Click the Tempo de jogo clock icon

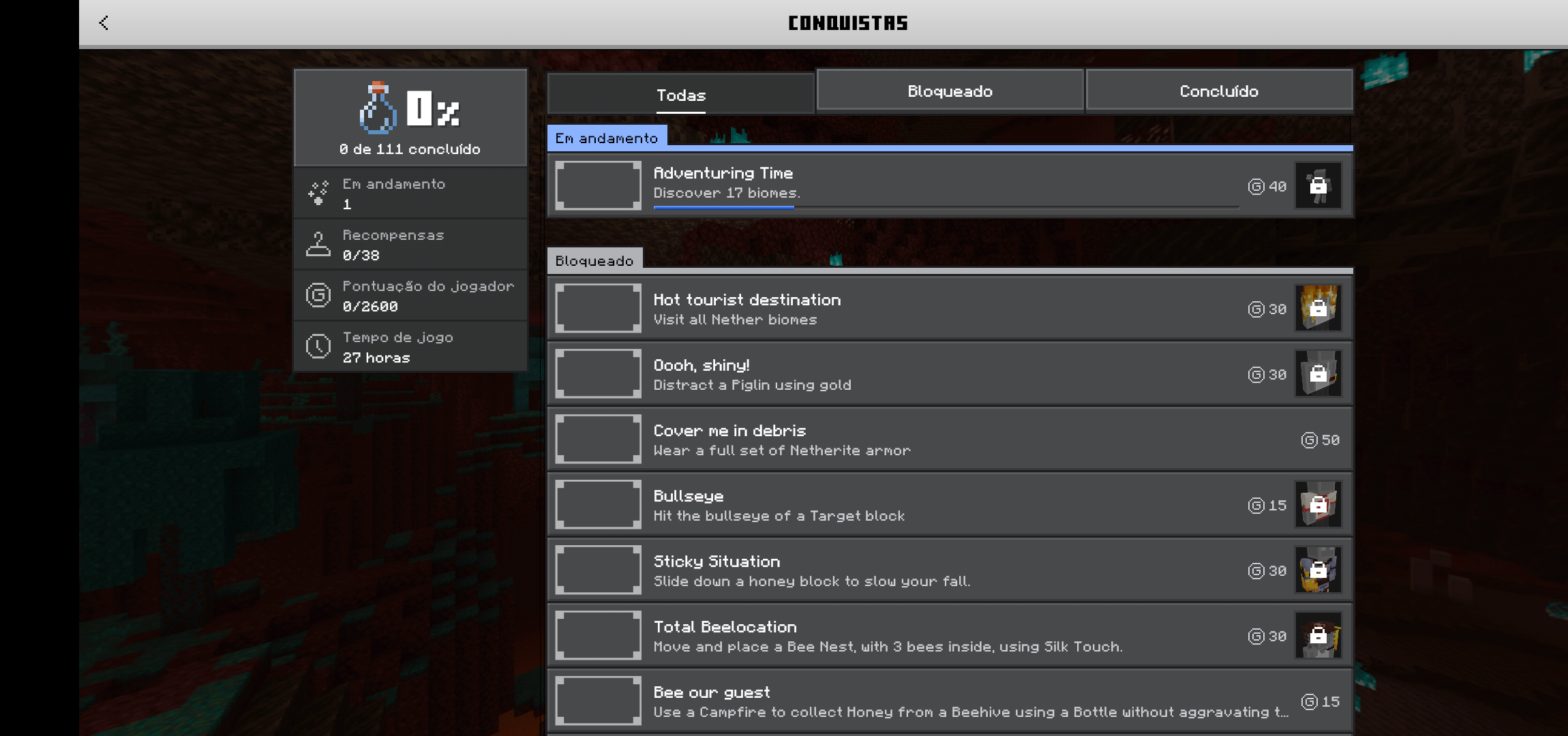[318, 346]
